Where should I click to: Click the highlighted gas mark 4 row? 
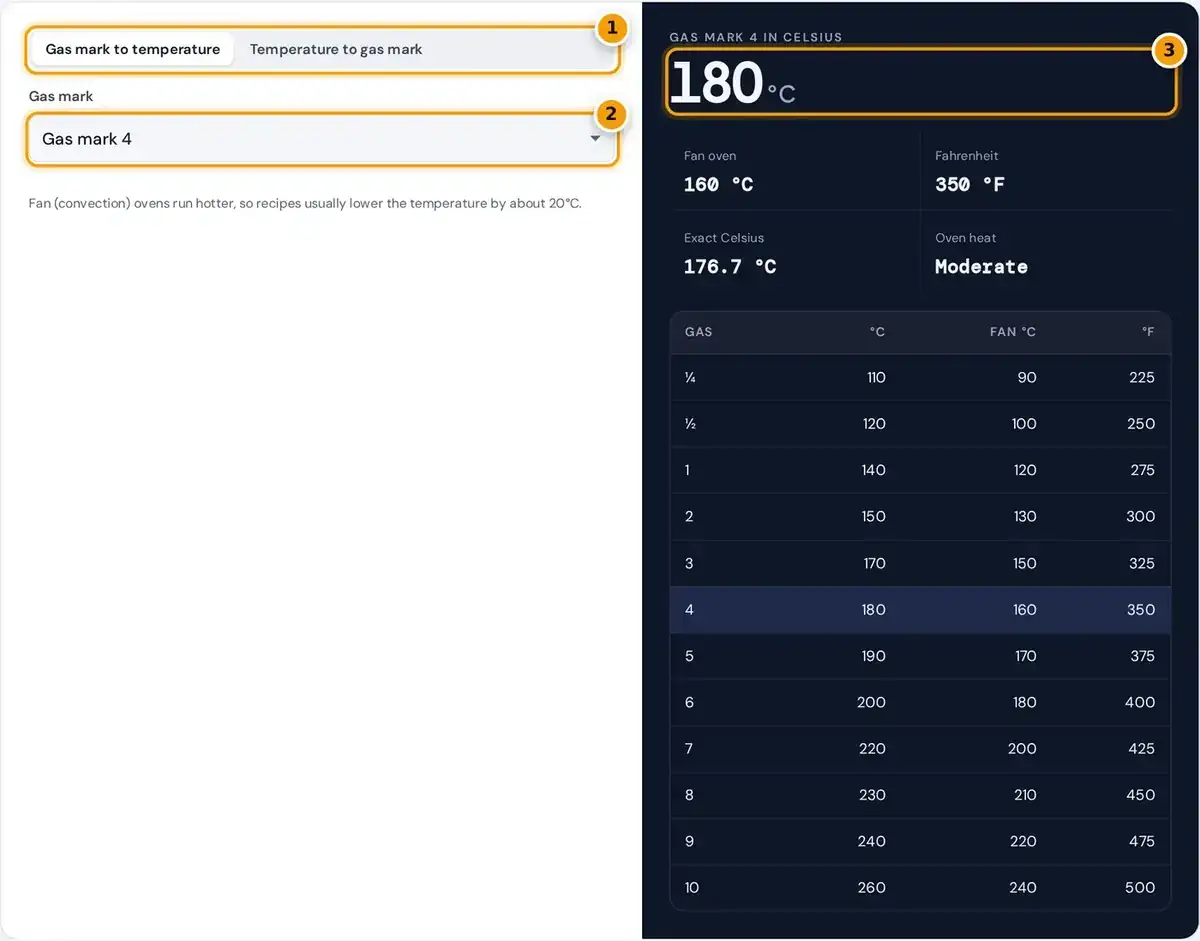[x=920, y=610]
